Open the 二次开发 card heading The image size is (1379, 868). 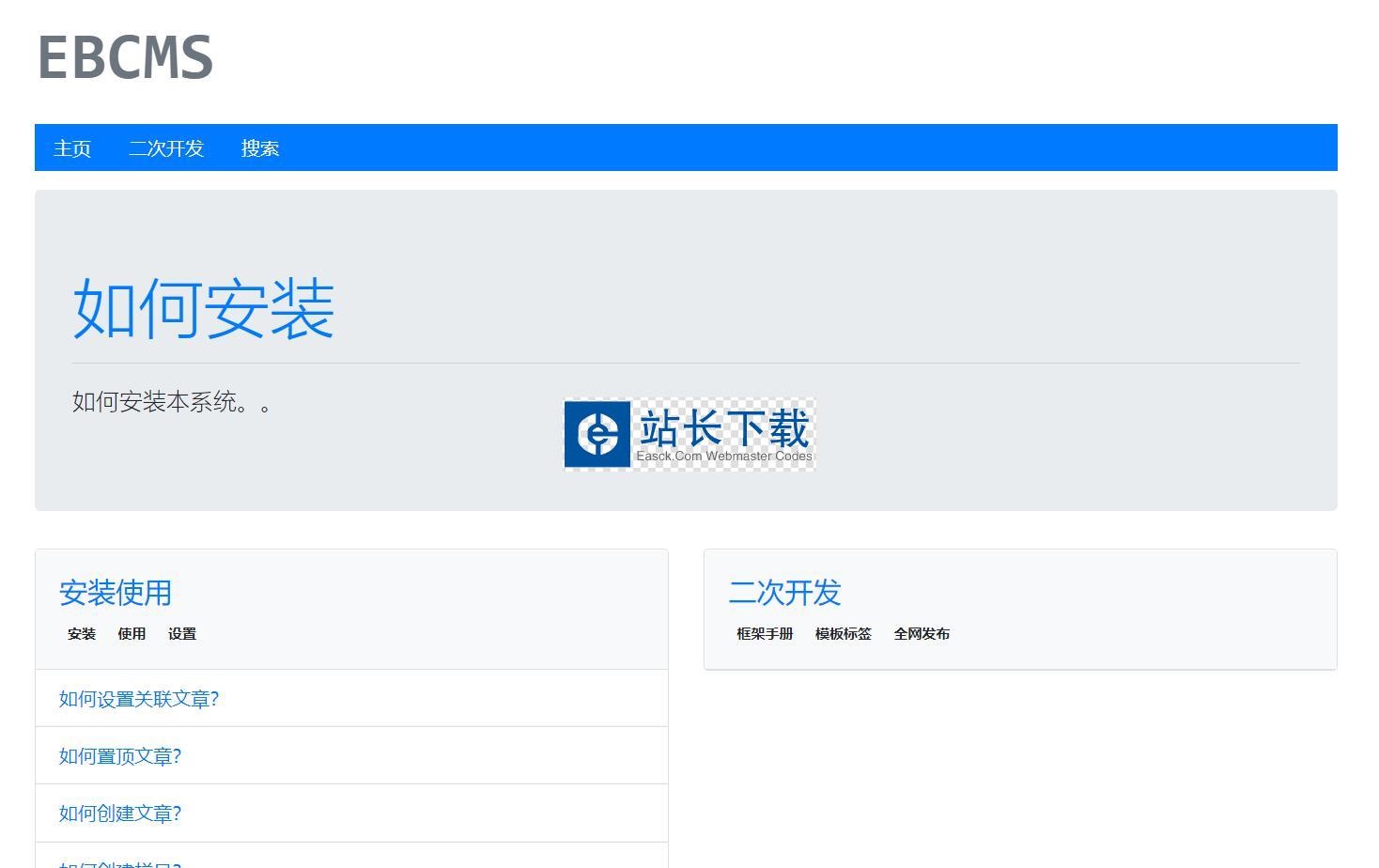784,593
